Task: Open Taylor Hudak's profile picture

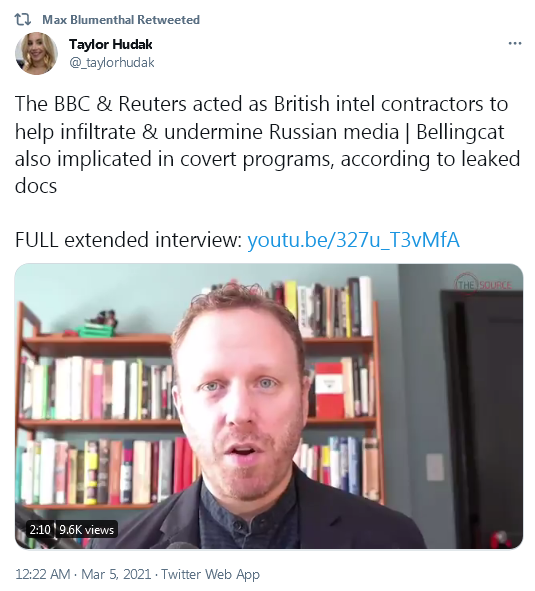Action: point(36,53)
